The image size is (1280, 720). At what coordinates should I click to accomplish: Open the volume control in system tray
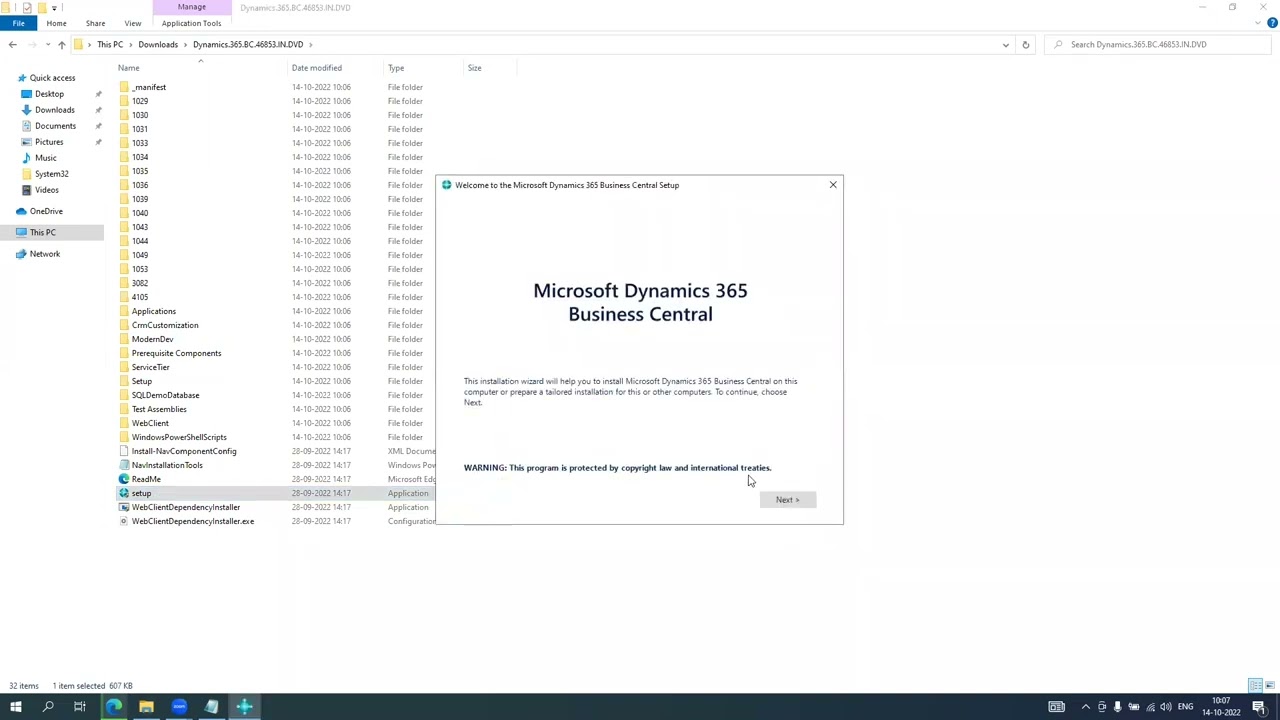click(1165, 707)
